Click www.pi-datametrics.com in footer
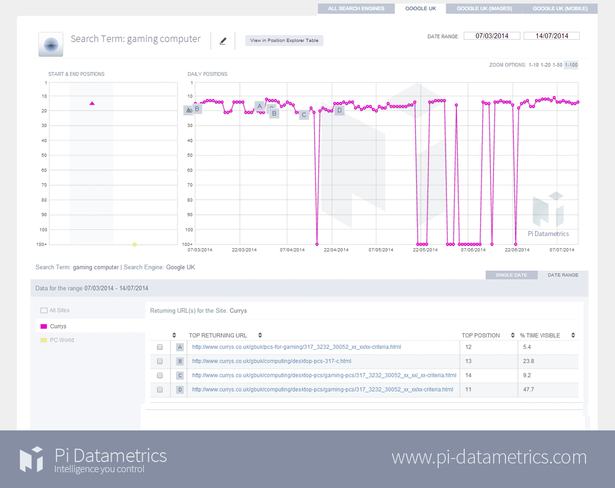This screenshot has height=488, width=615. tap(489, 457)
